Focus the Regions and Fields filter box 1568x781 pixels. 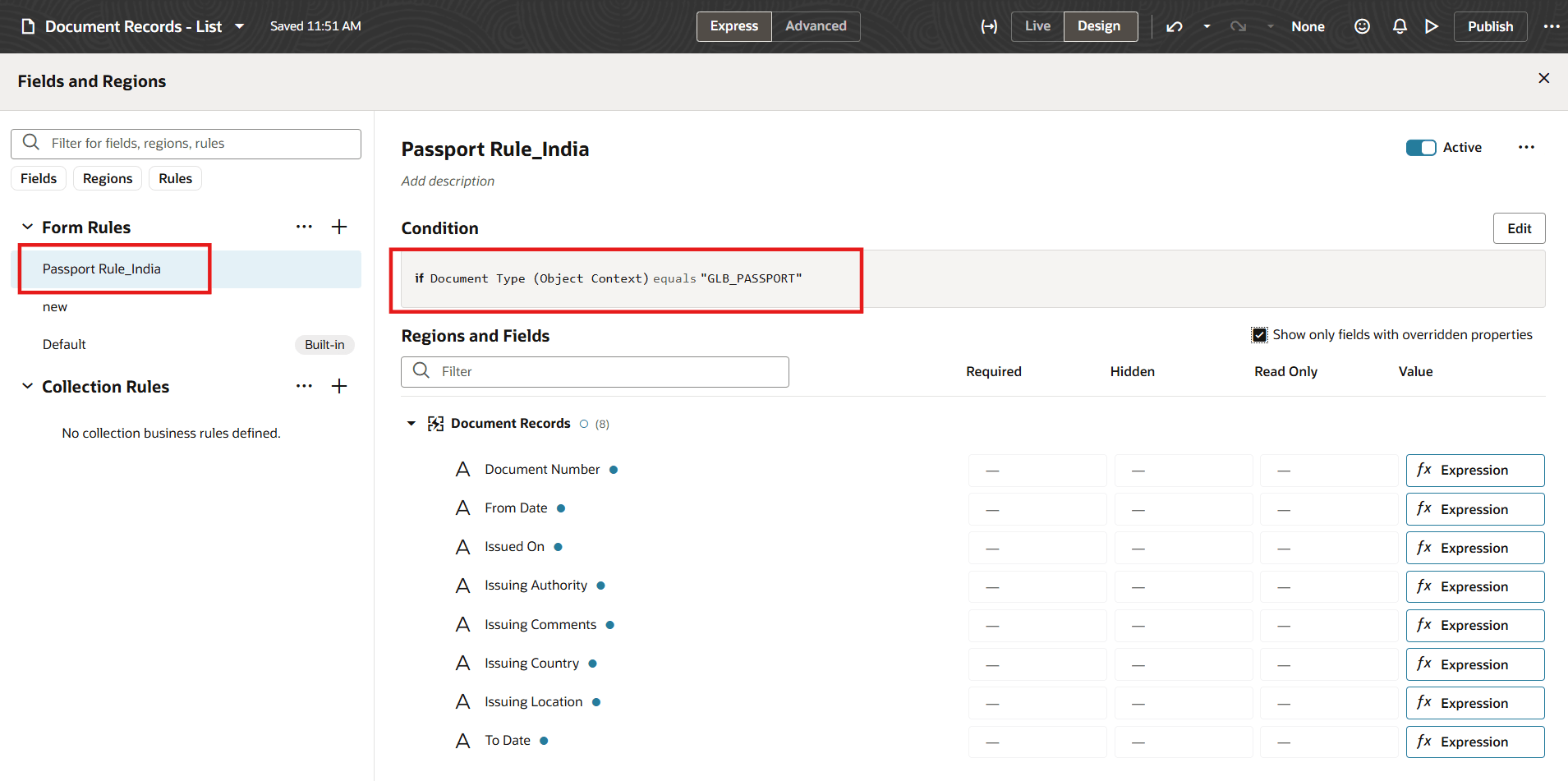pyautogui.click(x=595, y=371)
